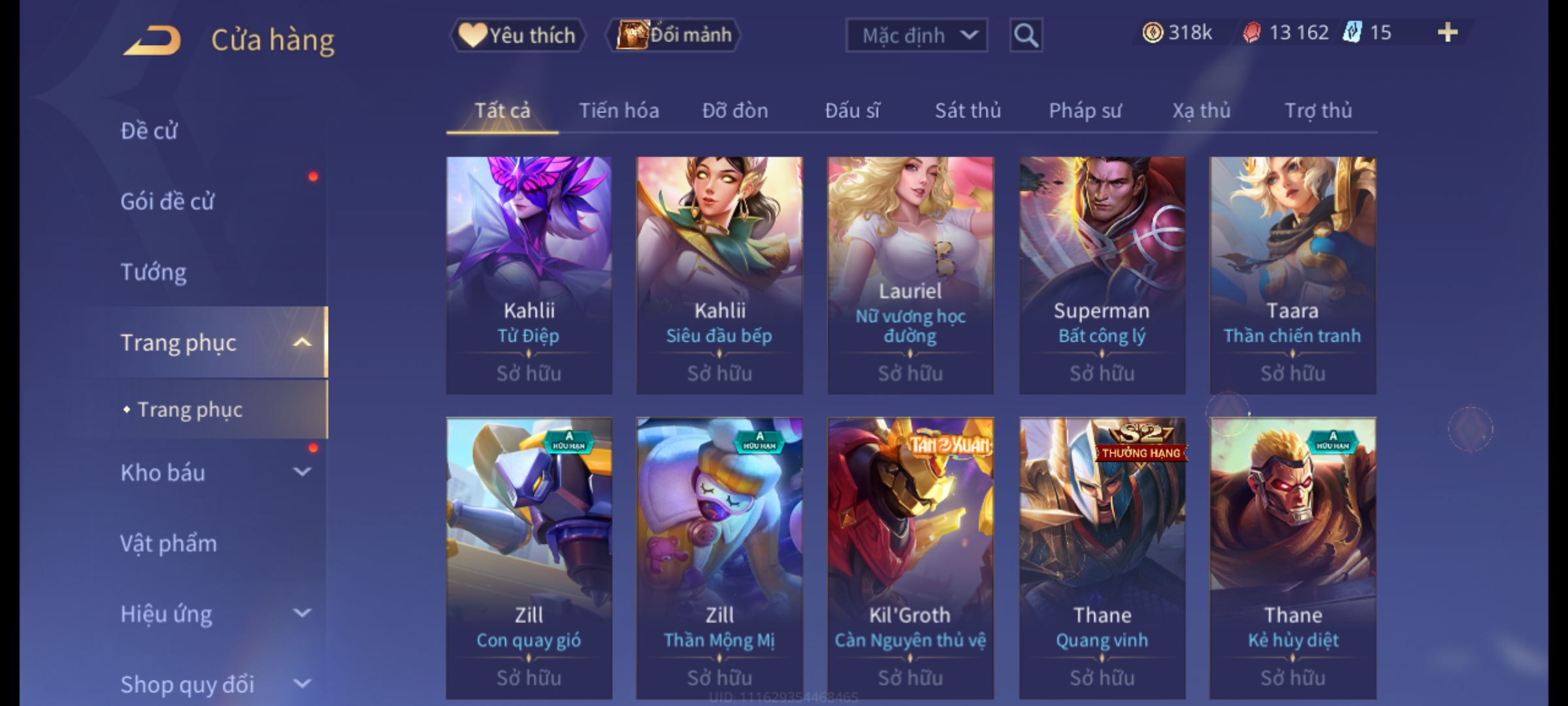Expand the Kho báu sidebar section

click(302, 472)
